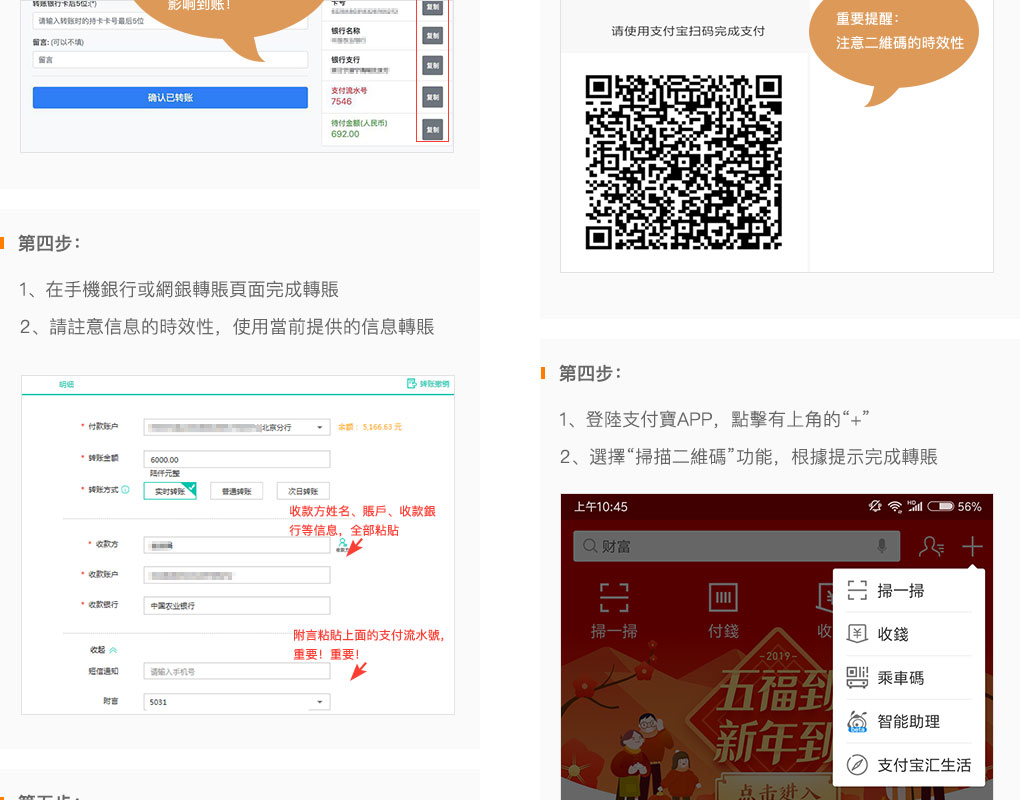Choose the 普通转账 transfer mode
The width and height of the screenshot is (1020, 800).
pyautogui.click(x=236, y=490)
